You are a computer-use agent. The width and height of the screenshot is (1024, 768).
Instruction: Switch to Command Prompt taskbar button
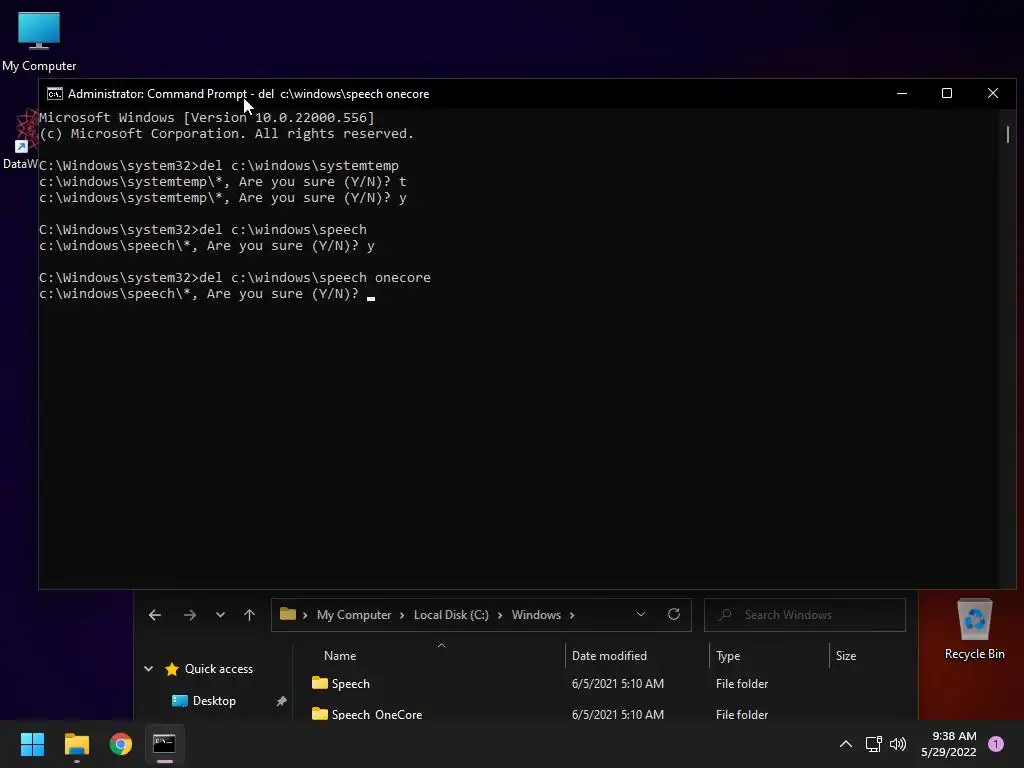165,744
